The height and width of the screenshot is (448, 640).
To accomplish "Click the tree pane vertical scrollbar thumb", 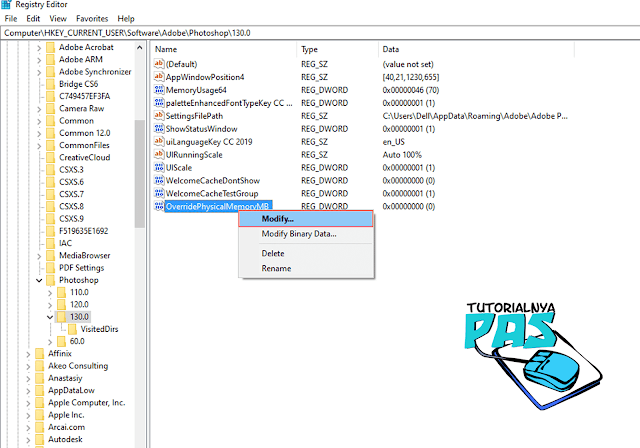I will [x=140, y=174].
